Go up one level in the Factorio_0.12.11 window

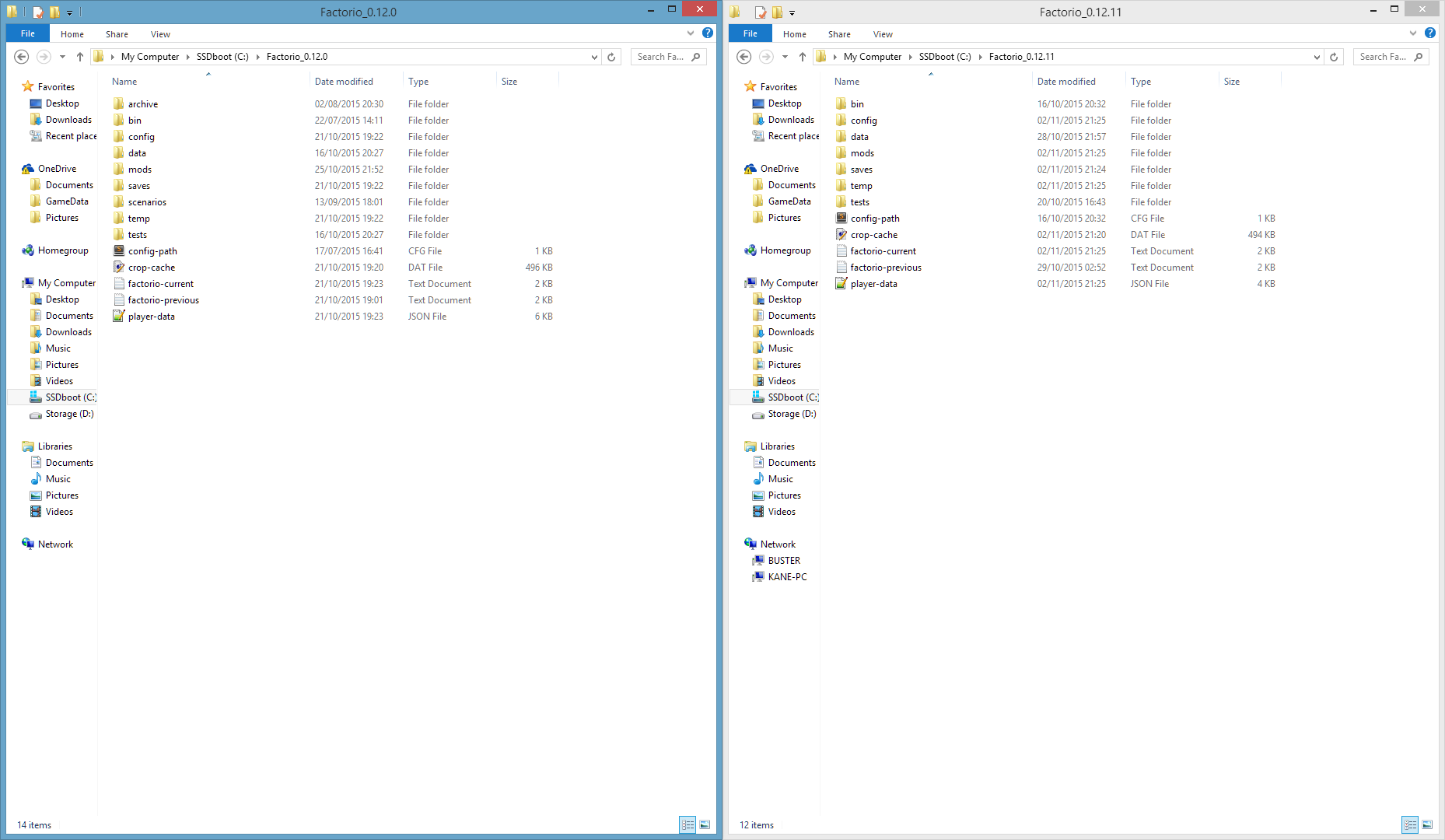pos(802,57)
